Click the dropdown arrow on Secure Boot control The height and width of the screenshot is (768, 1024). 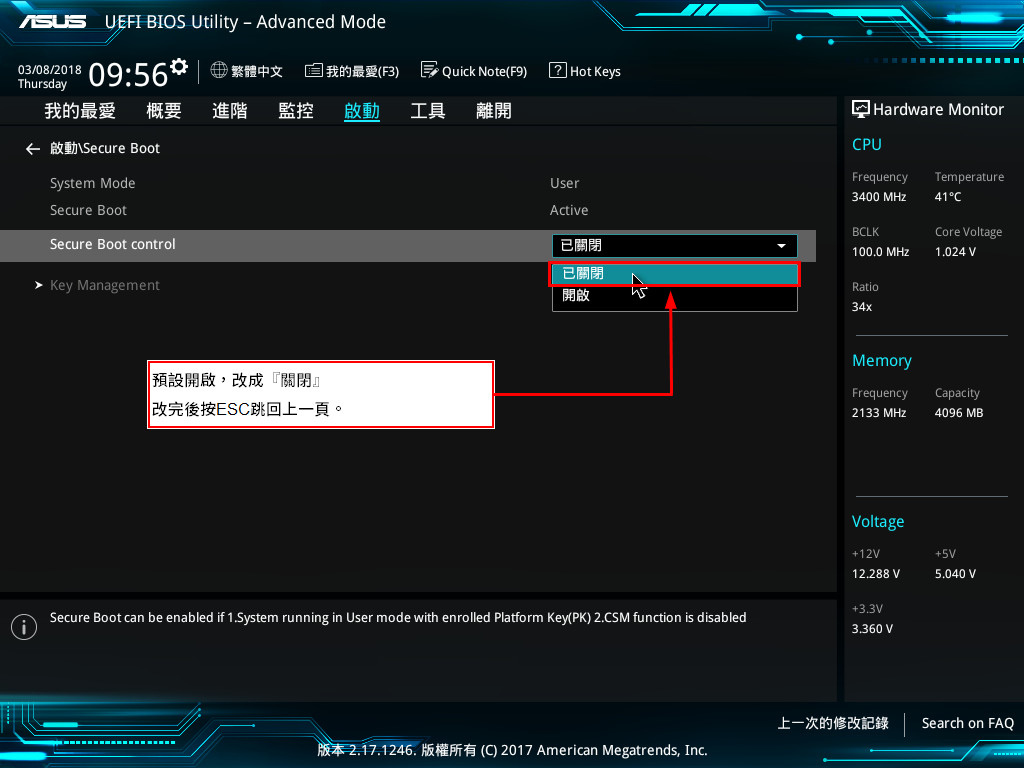781,246
